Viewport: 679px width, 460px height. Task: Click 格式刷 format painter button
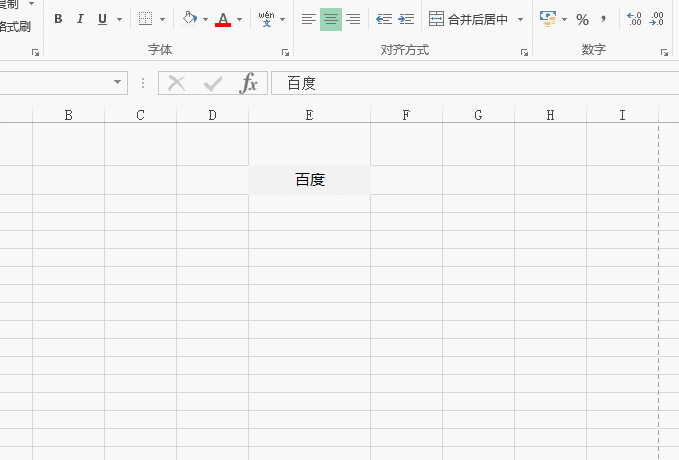click(15, 27)
